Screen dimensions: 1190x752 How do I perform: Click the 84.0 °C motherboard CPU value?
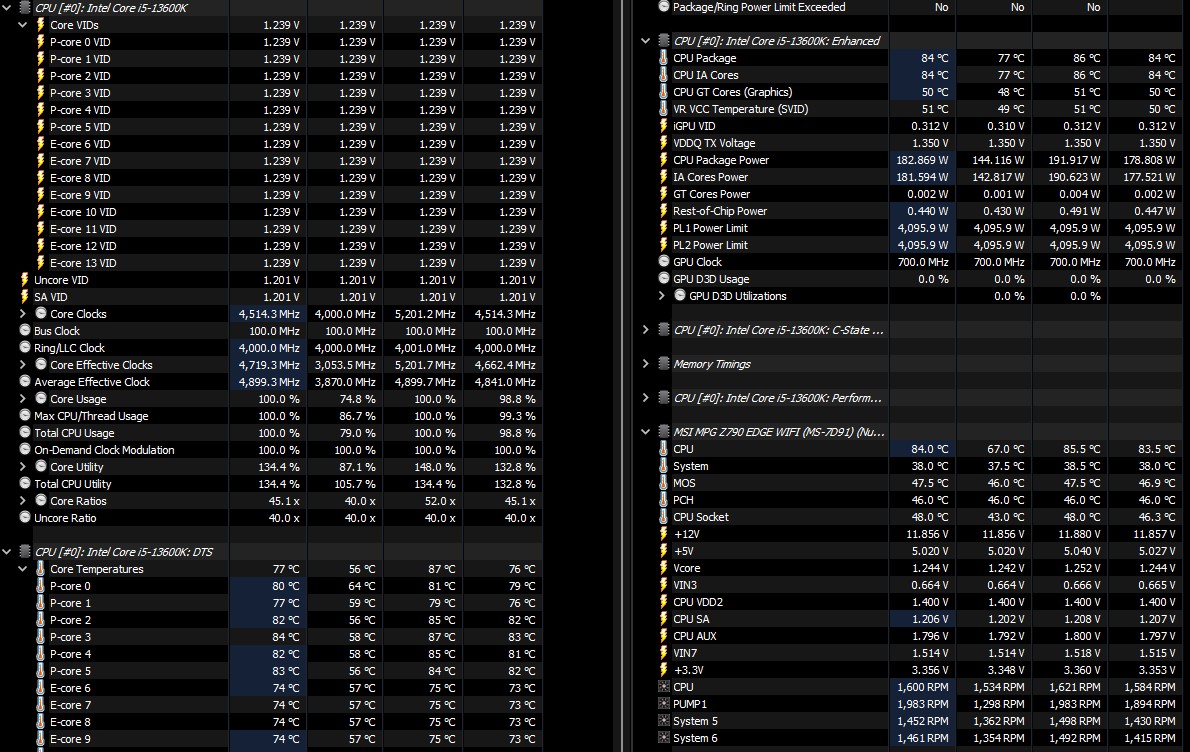point(930,449)
